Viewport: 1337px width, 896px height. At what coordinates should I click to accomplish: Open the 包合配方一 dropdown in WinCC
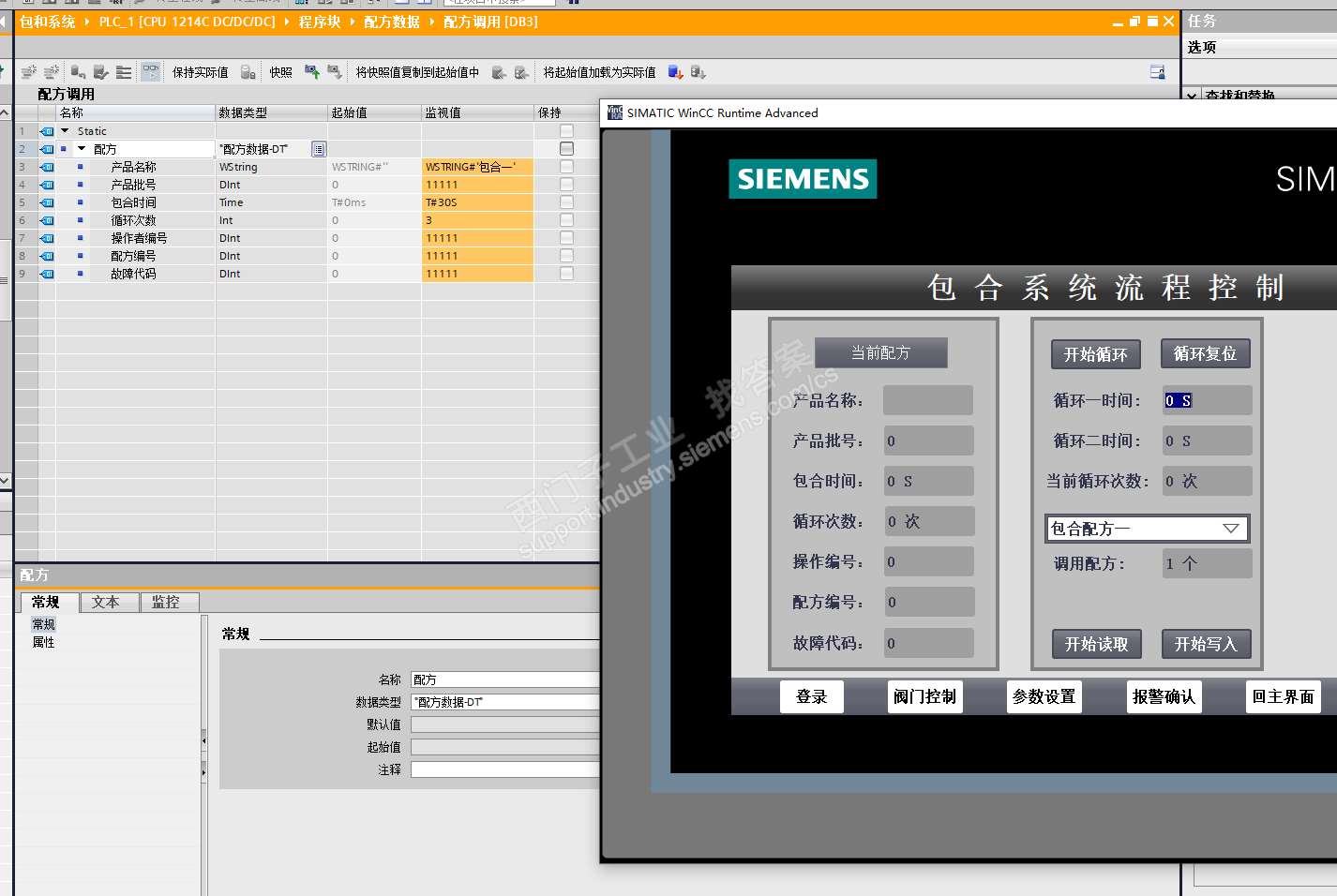coord(1231,529)
